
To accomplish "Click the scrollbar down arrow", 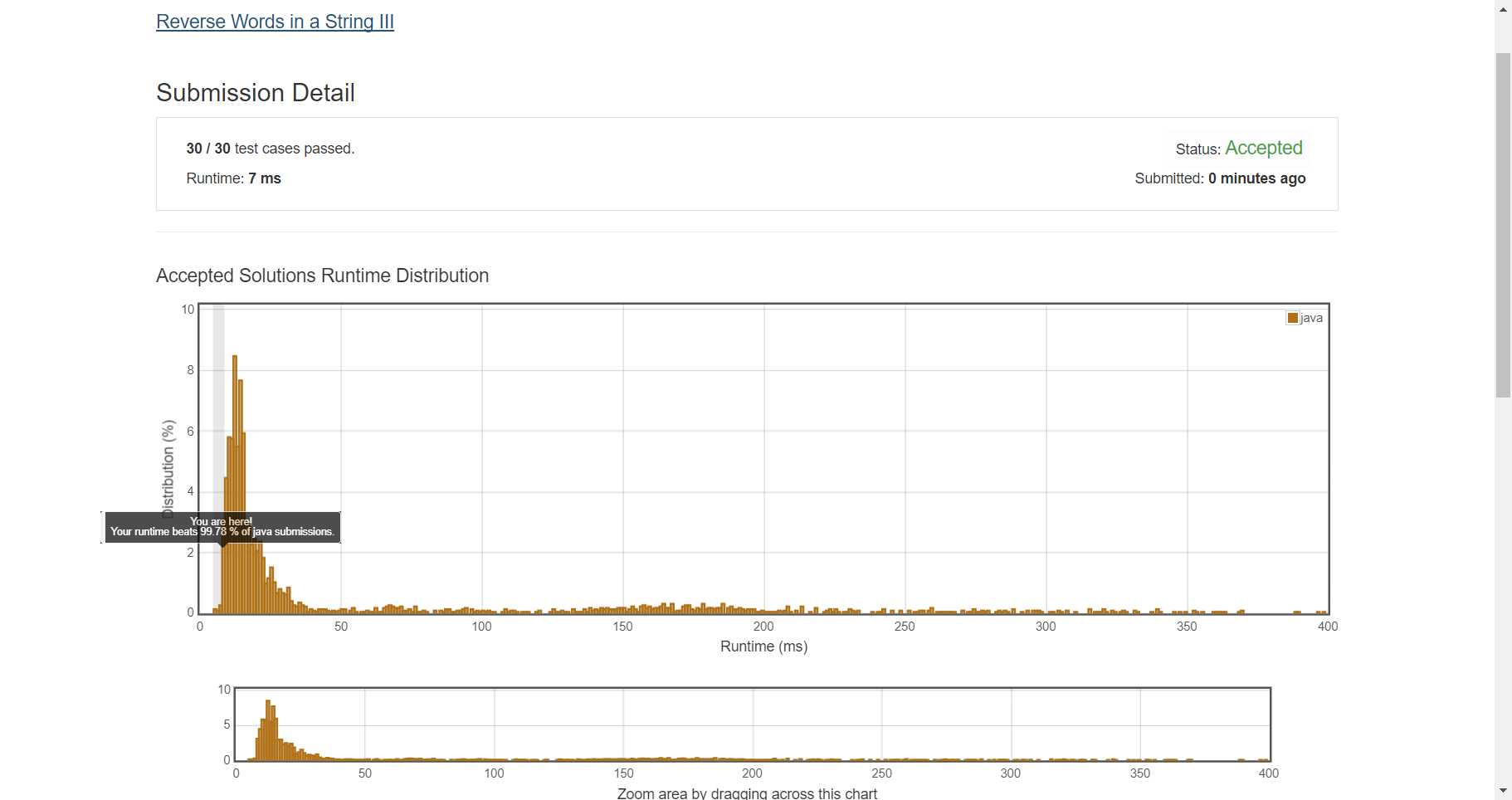I will pos(1503,791).
